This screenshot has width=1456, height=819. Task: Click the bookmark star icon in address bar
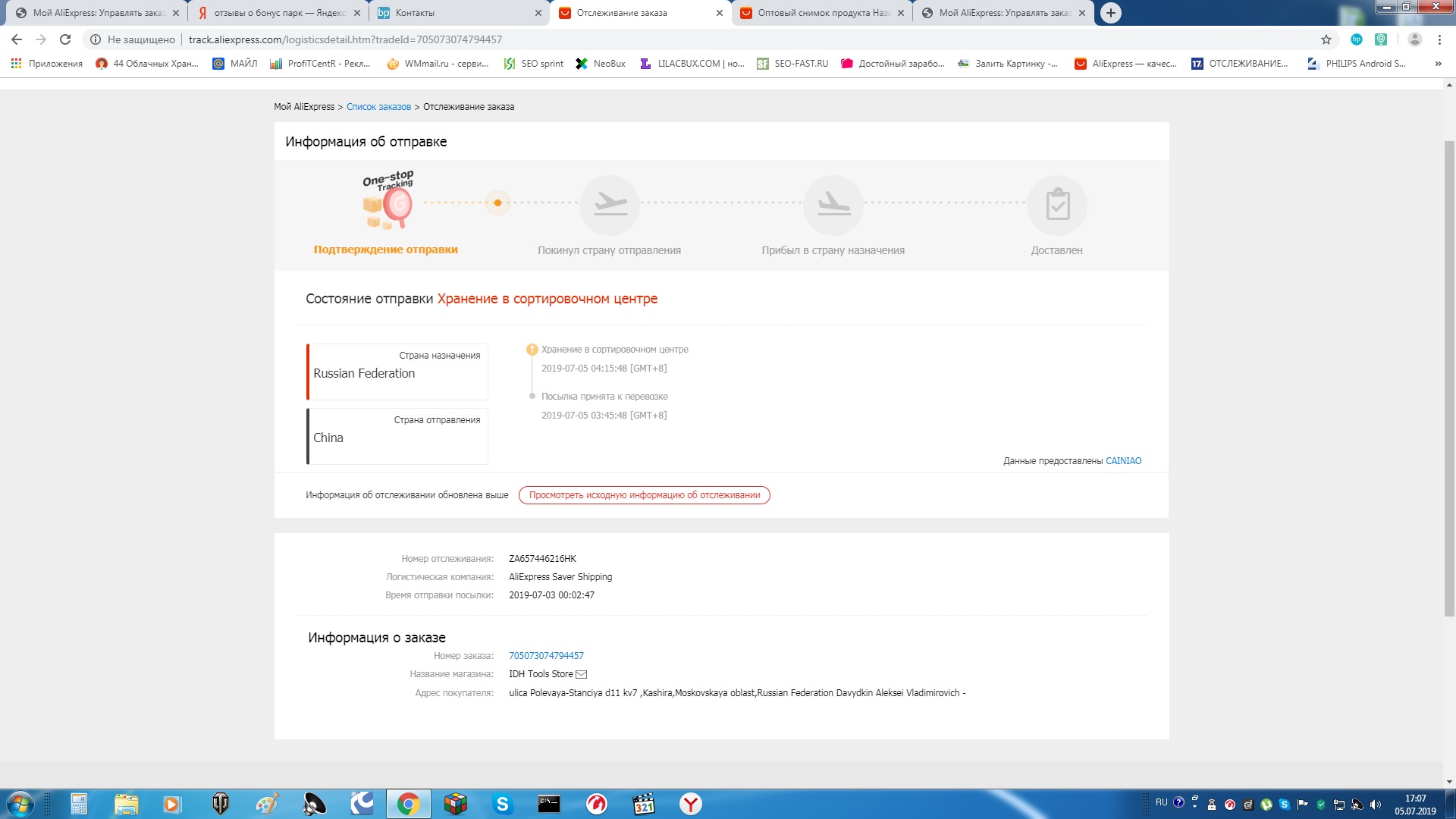tap(1326, 39)
